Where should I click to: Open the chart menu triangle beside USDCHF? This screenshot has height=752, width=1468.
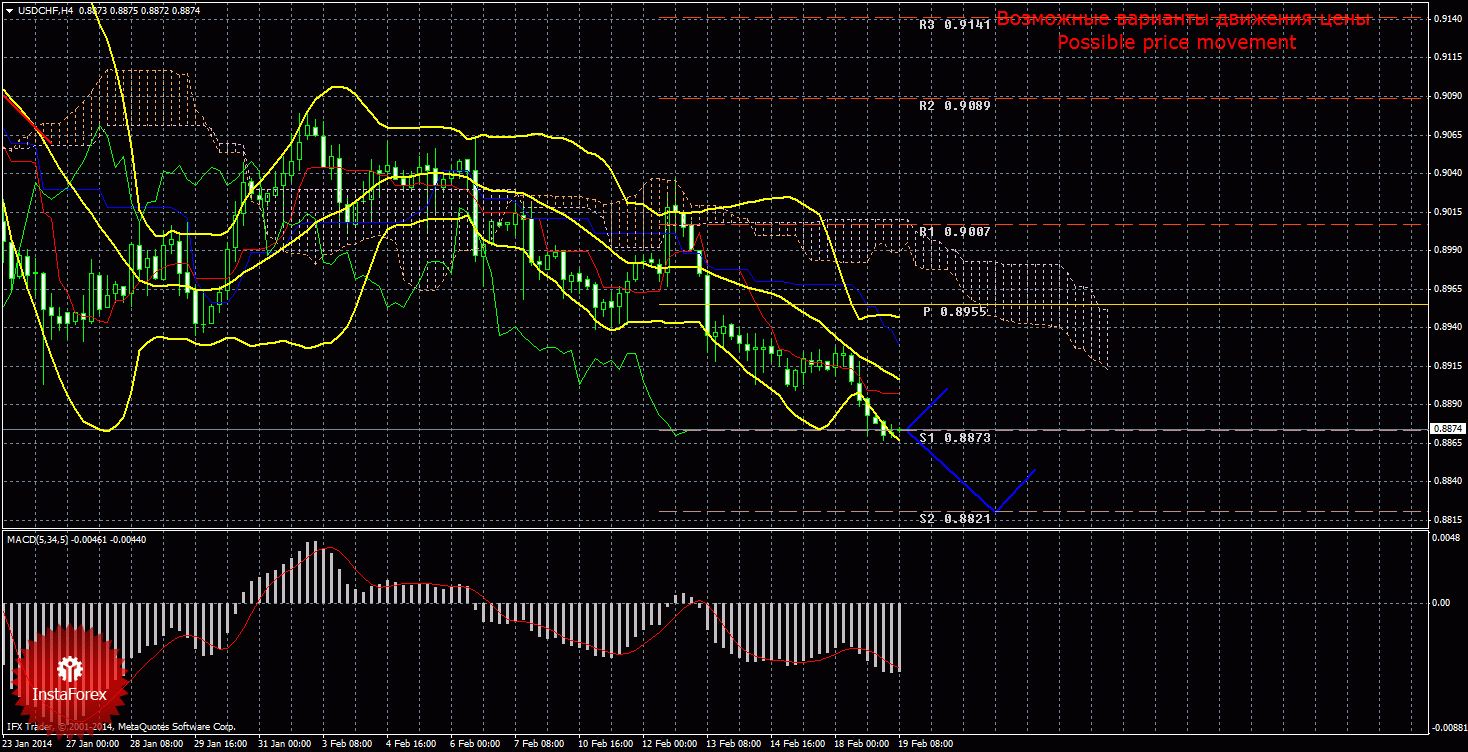click(x=9, y=10)
